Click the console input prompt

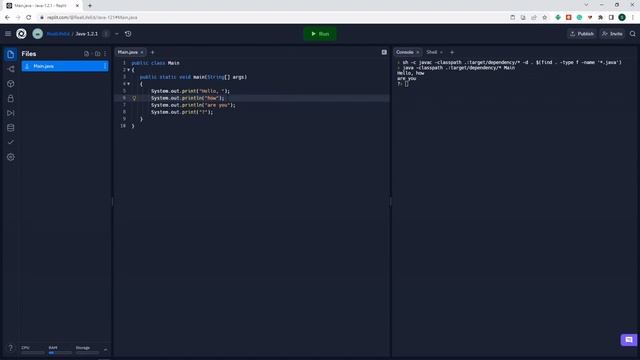coord(407,84)
